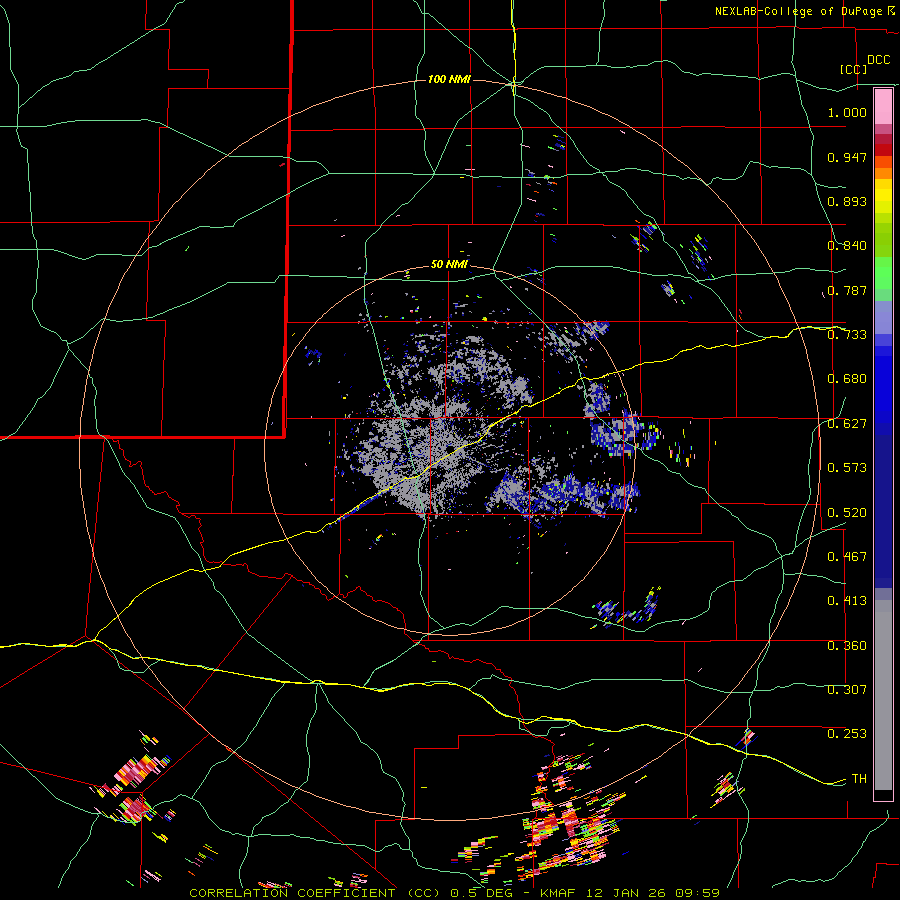Click the DCC label above the color scale

(x=879, y=60)
